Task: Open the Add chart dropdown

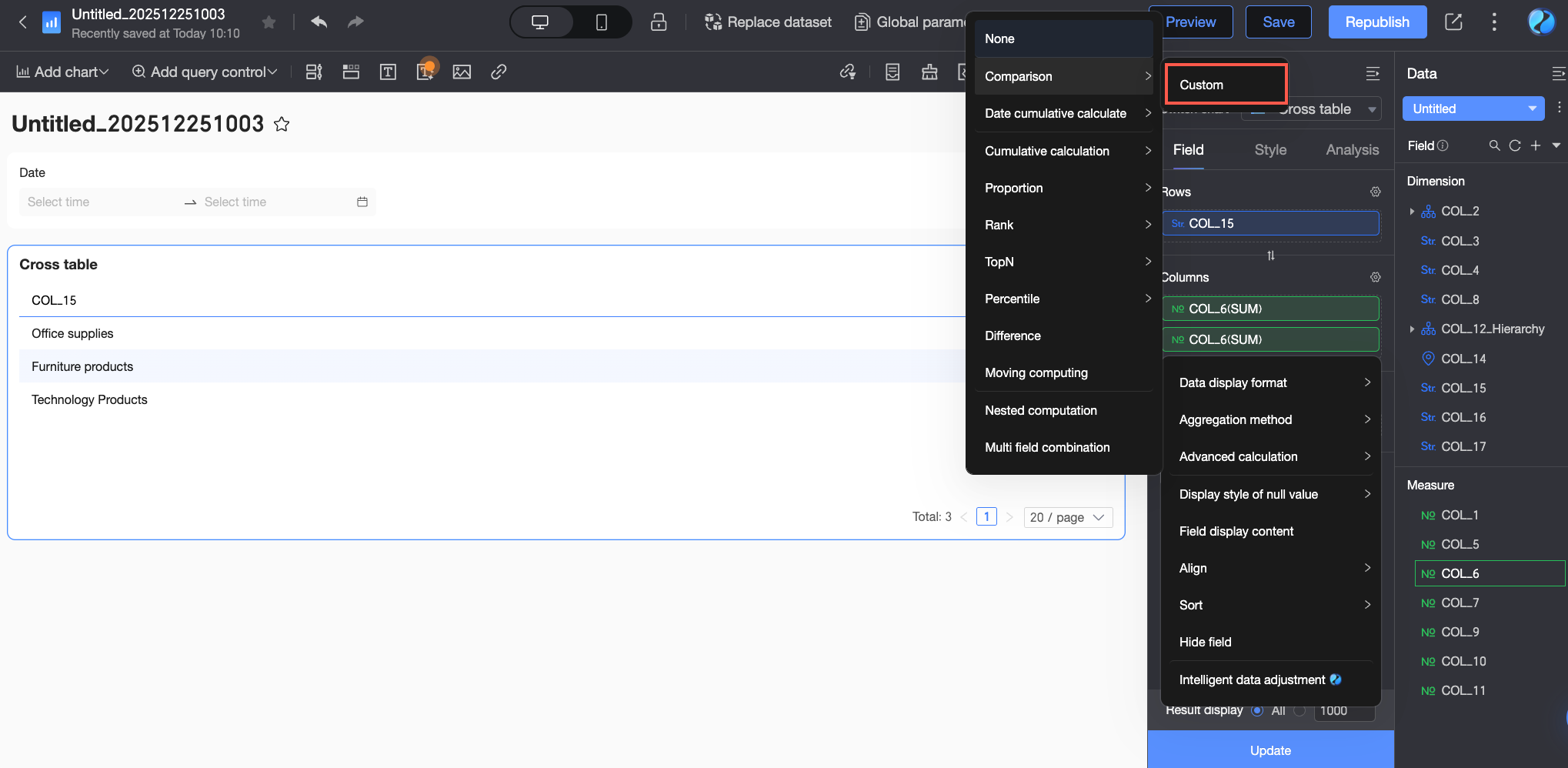Action: (x=62, y=72)
